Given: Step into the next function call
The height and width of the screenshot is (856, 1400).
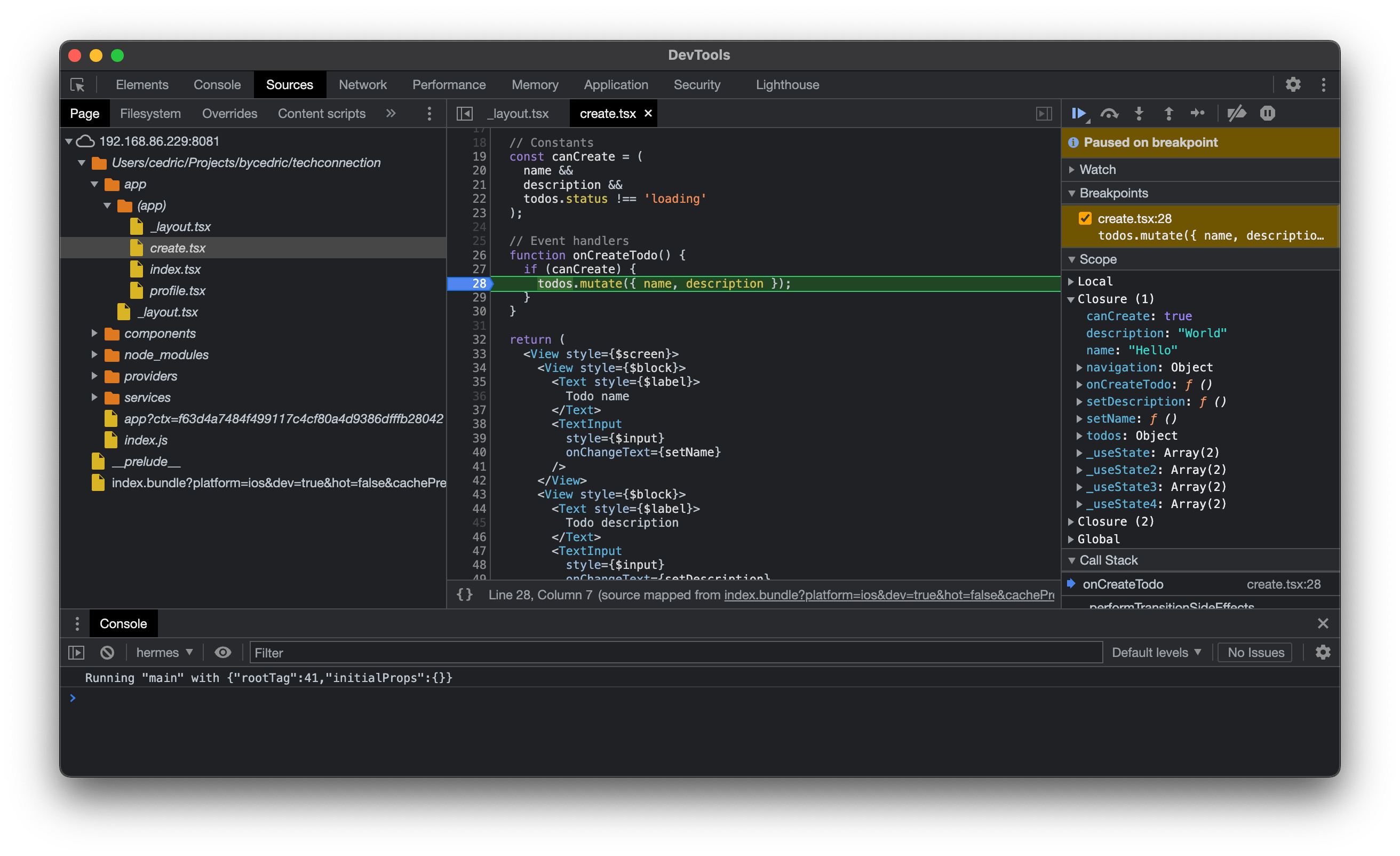Looking at the screenshot, I should 1139,114.
